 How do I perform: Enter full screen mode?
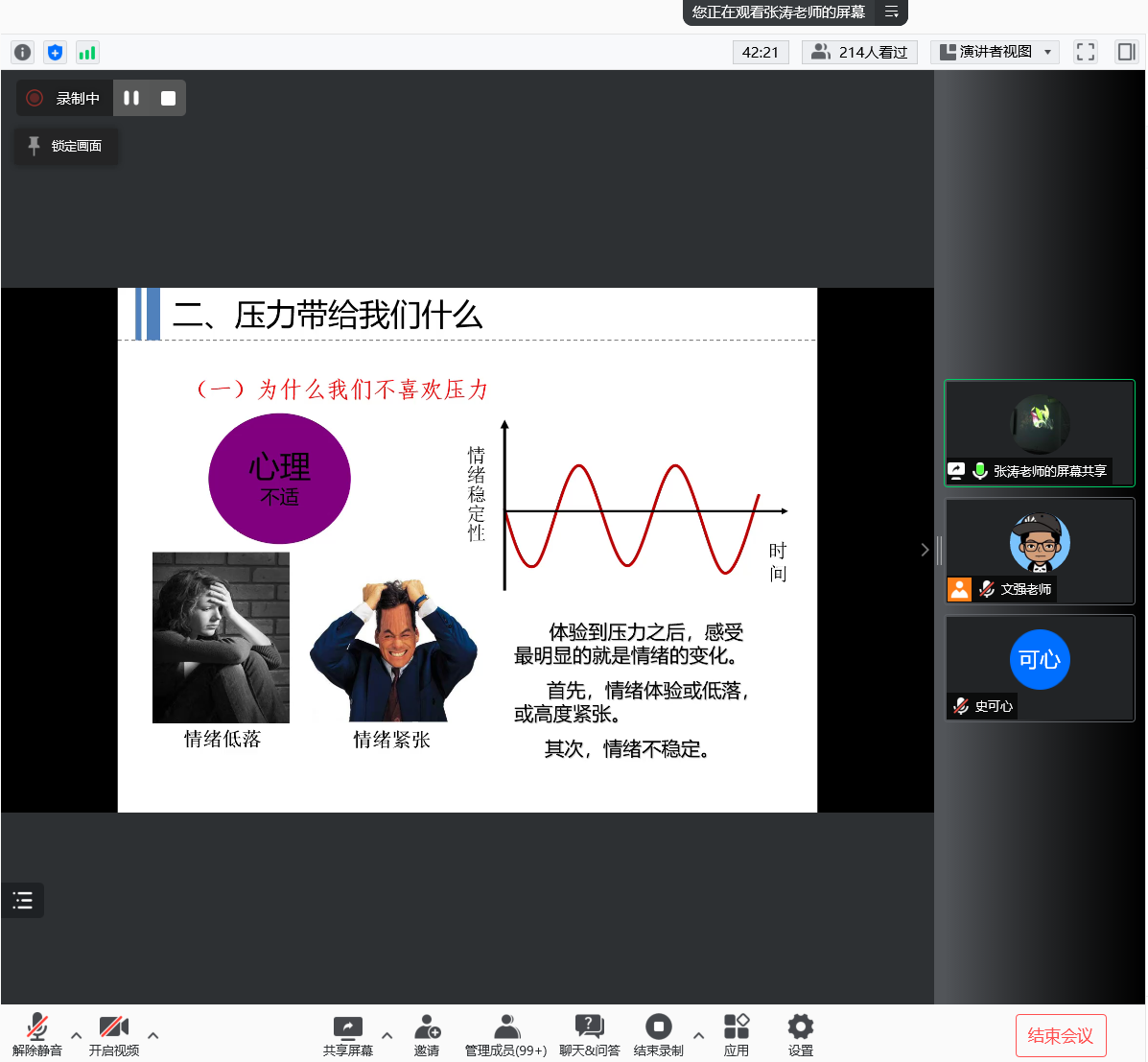click(x=1086, y=52)
